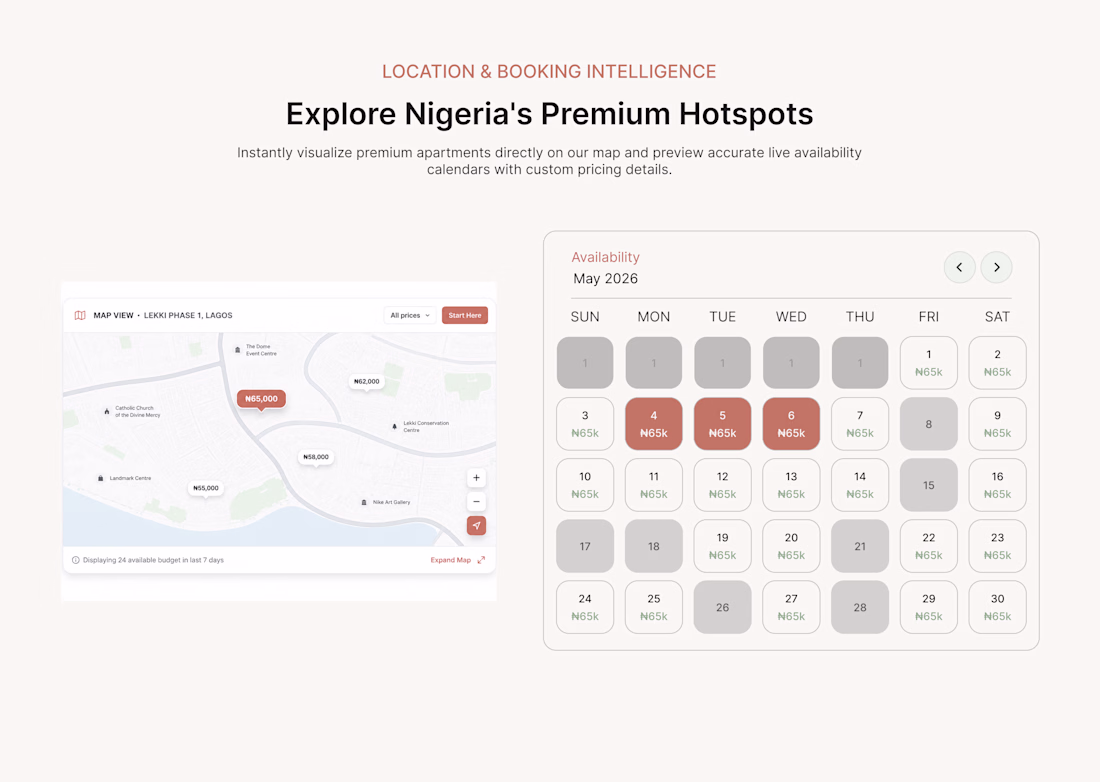This screenshot has height=782, width=1100.
Task: Click The Dome Event Centre landmark icon
Action: coord(238,350)
